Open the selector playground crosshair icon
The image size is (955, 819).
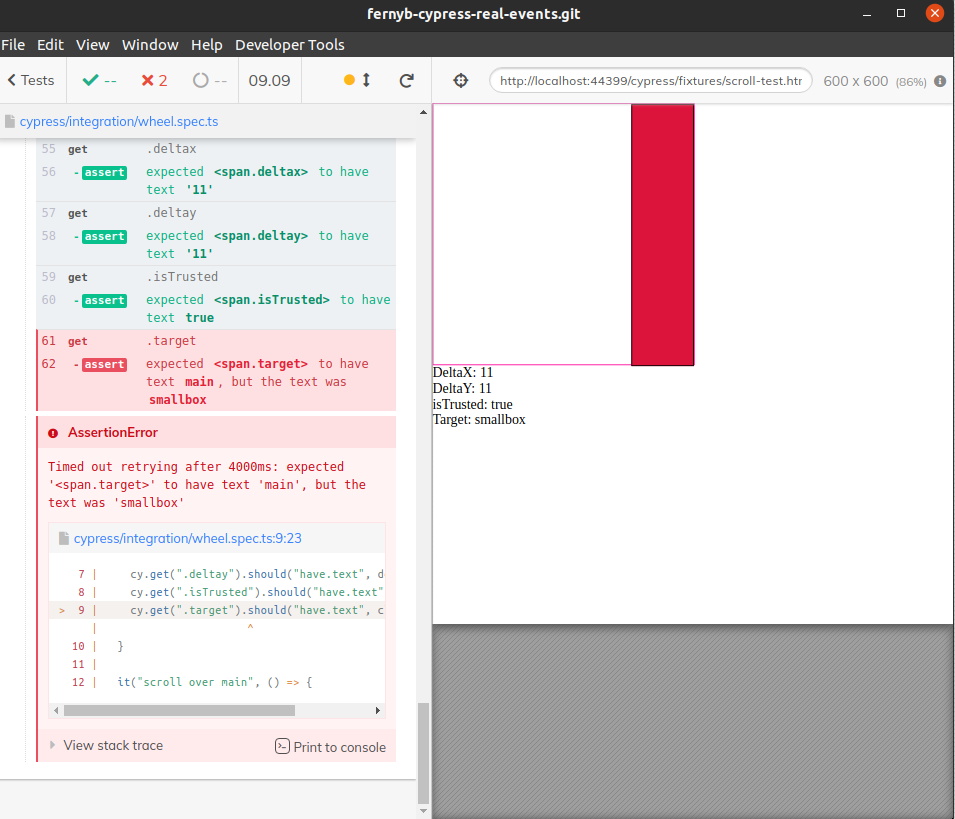[461, 80]
